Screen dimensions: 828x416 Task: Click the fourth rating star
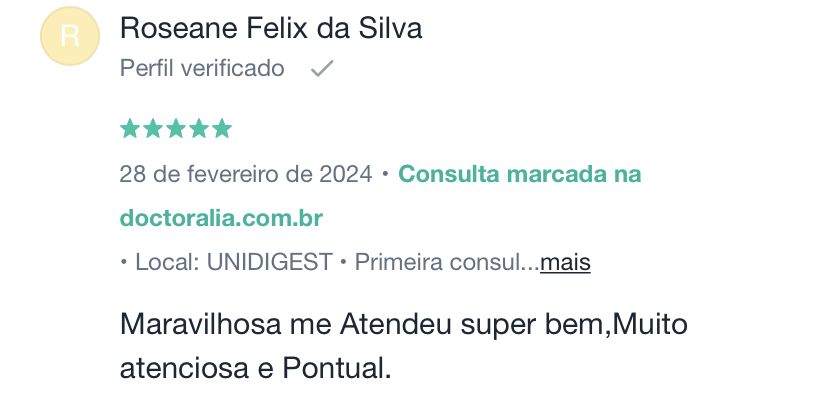click(x=199, y=128)
